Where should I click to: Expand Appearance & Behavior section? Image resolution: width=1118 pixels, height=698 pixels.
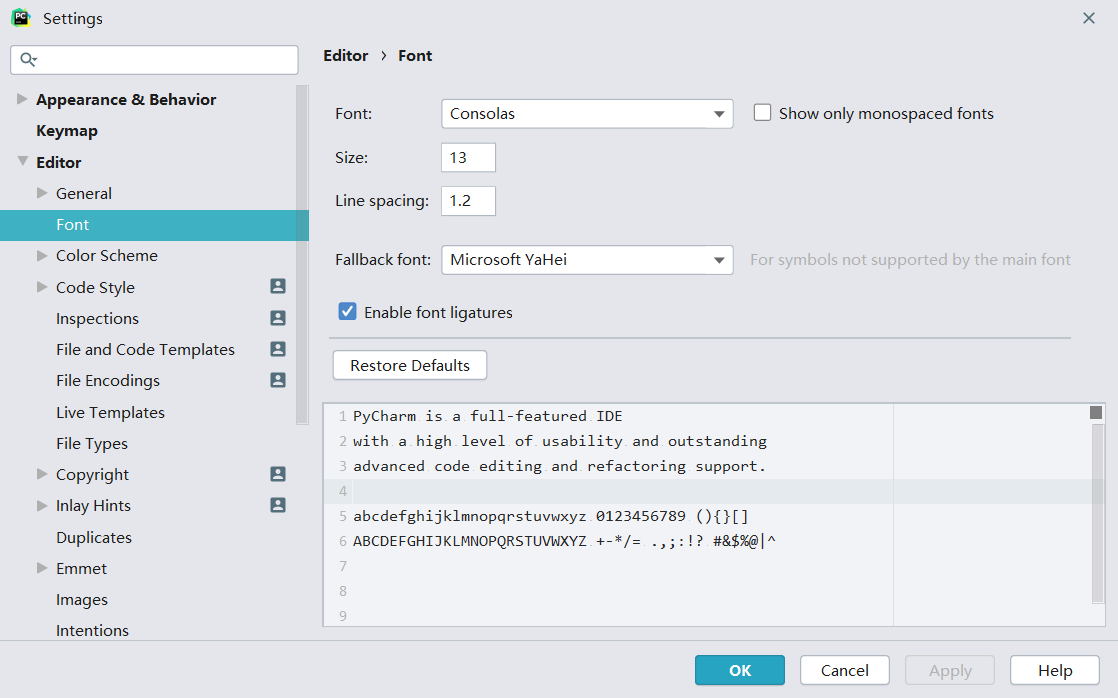coord(22,99)
